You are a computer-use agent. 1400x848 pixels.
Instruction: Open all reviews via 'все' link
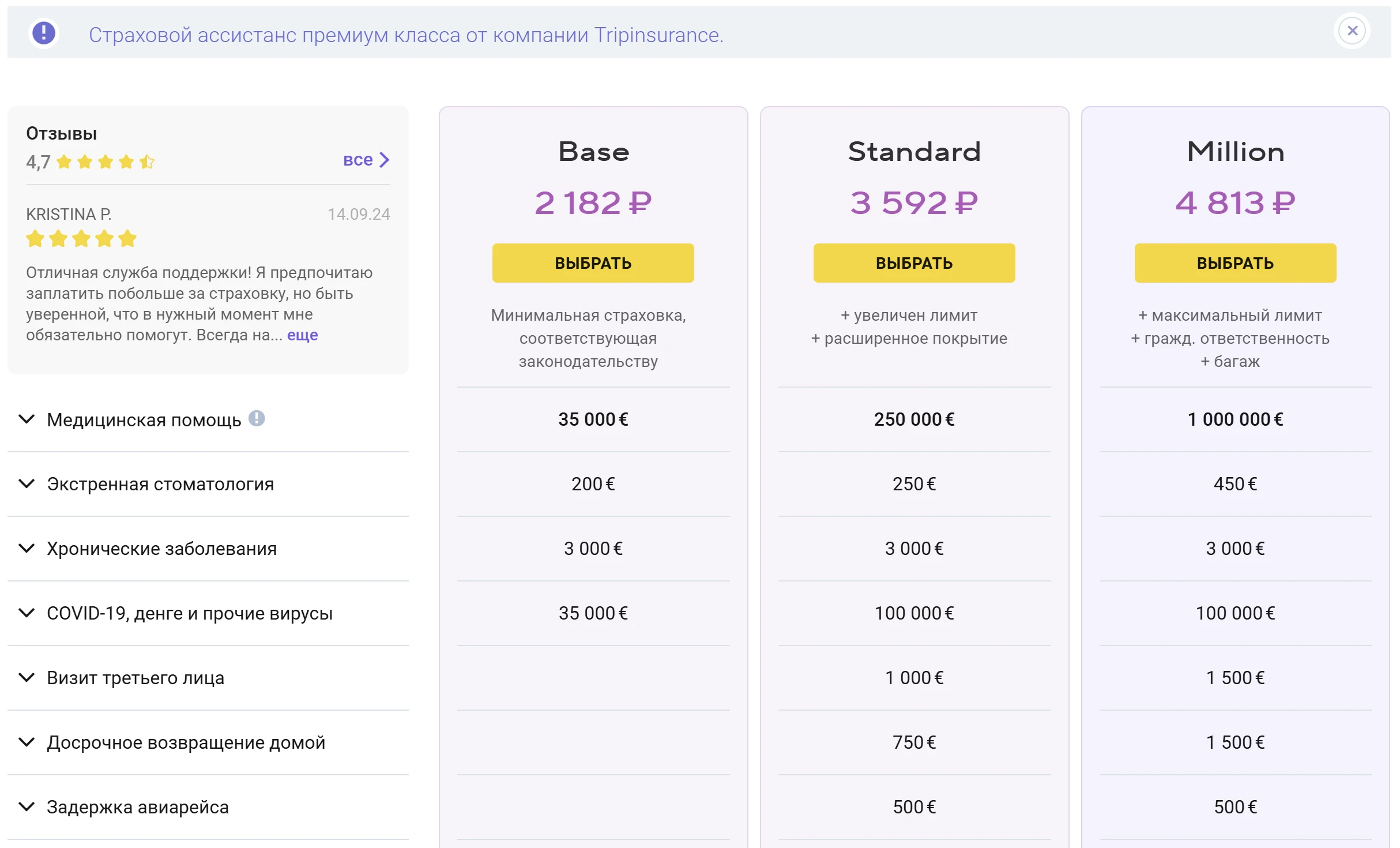[358, 160]
